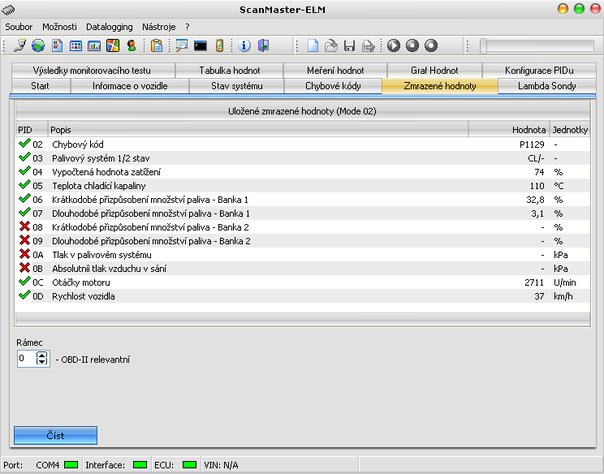Click the save floppy disk icon

pyautogui.click(x=349, y=45)
